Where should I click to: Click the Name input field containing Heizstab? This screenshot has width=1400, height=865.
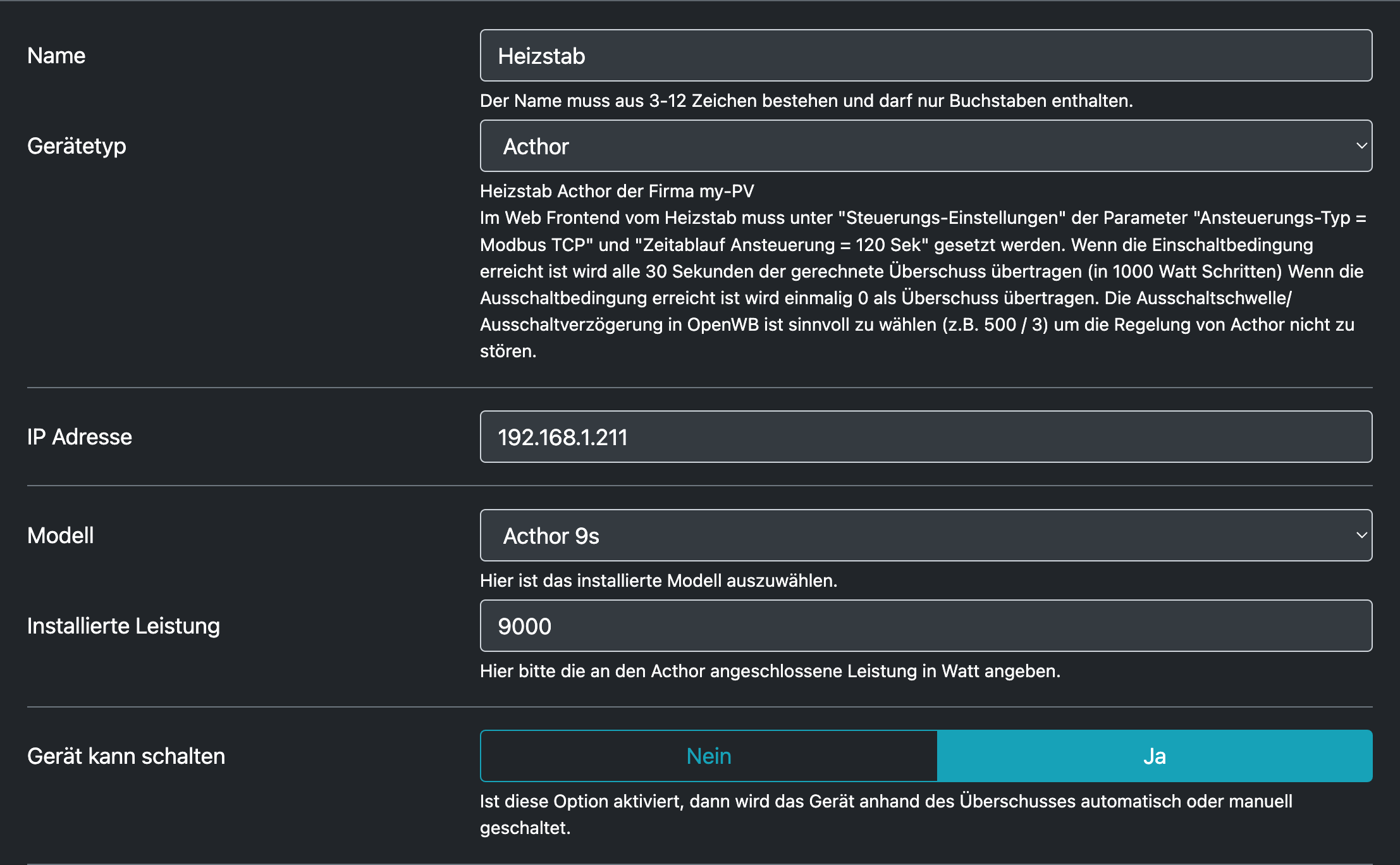tap(925, 56)
